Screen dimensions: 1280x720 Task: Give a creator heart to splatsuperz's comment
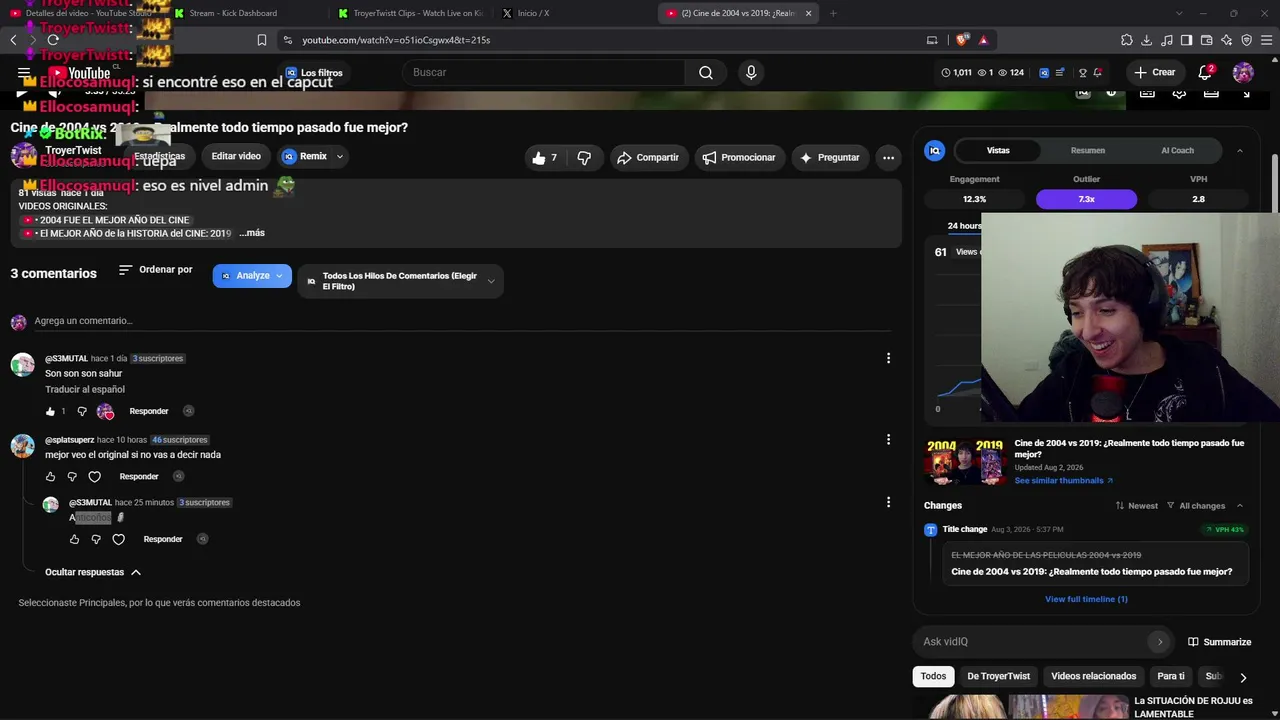tap(95, 477)
